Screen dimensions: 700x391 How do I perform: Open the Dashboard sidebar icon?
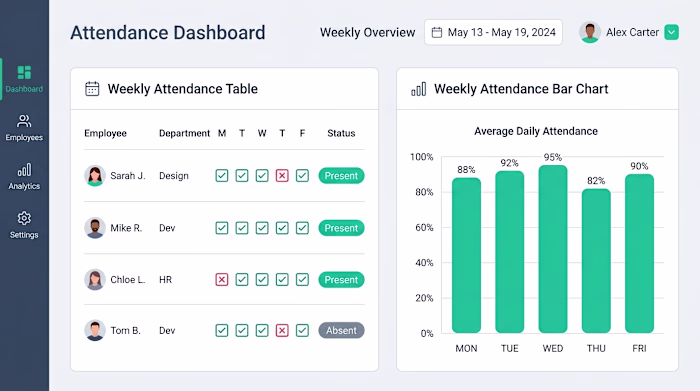tap(24, 72)
